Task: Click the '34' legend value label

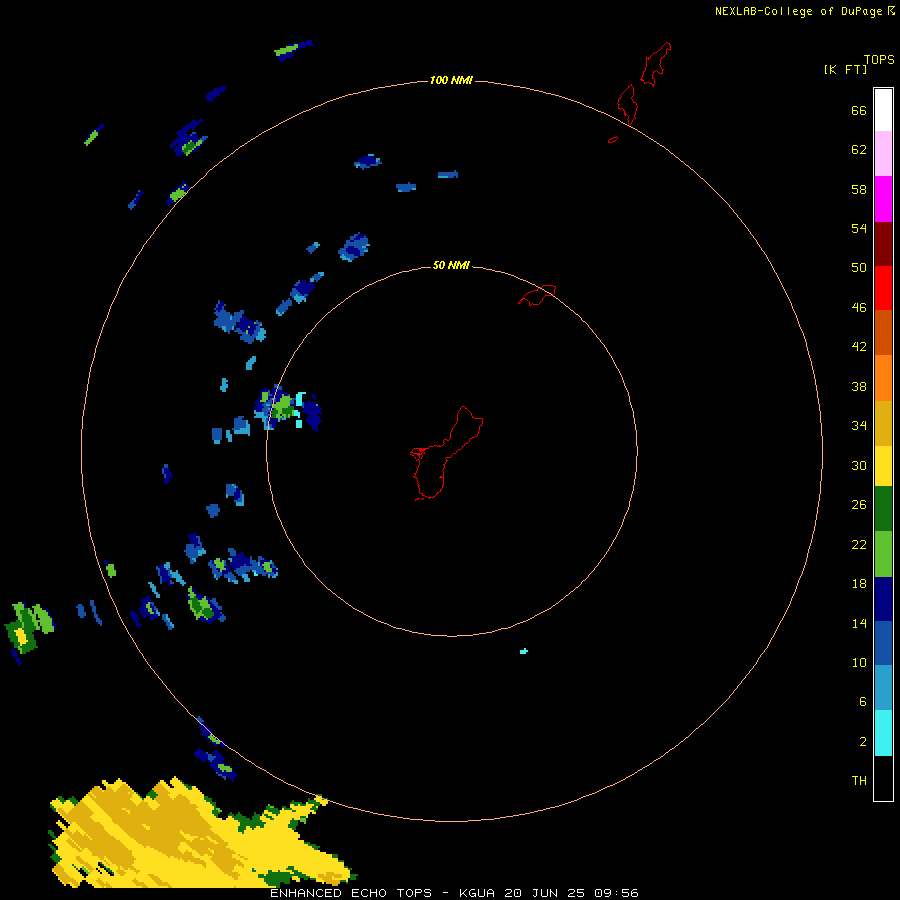Action: (859, 425)
